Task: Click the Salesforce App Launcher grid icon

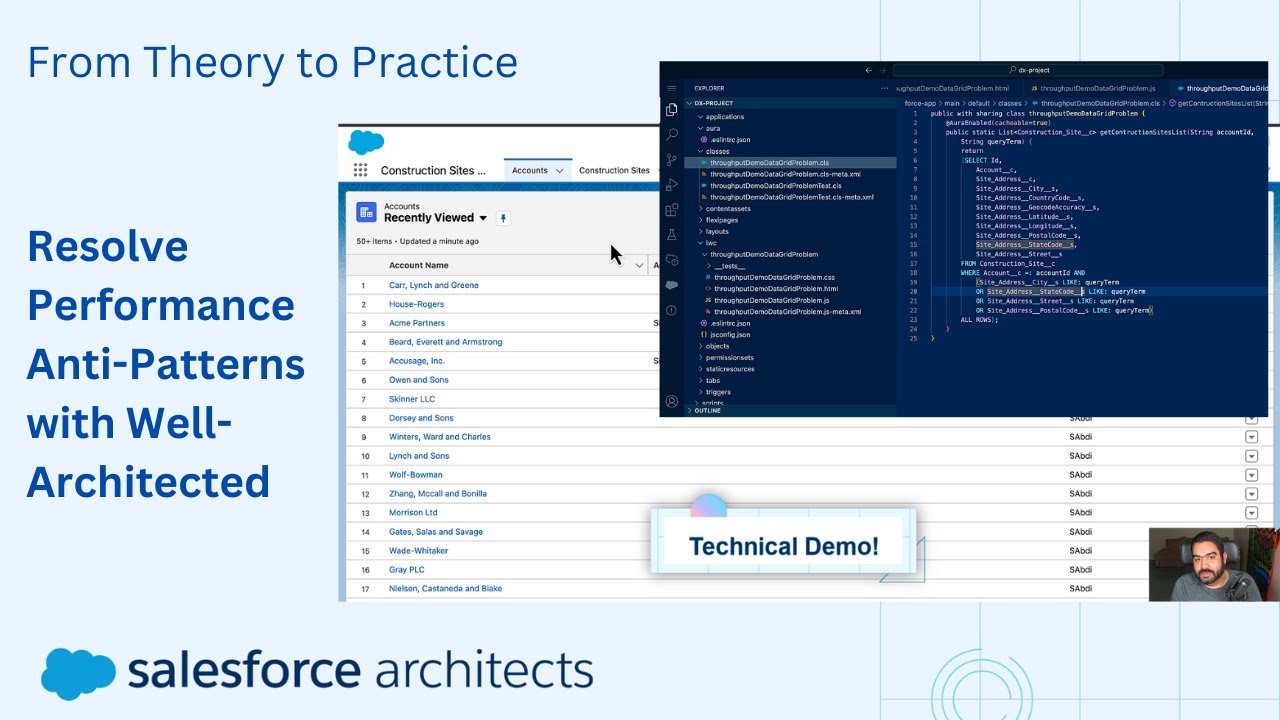Action: [x=360, y=171]
